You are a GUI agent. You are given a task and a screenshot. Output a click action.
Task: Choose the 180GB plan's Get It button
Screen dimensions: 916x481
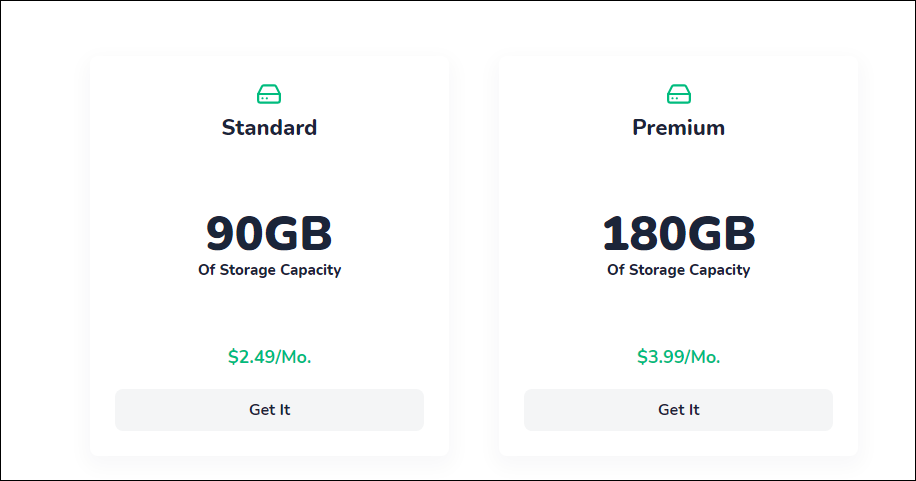click(x=679, y=410)
